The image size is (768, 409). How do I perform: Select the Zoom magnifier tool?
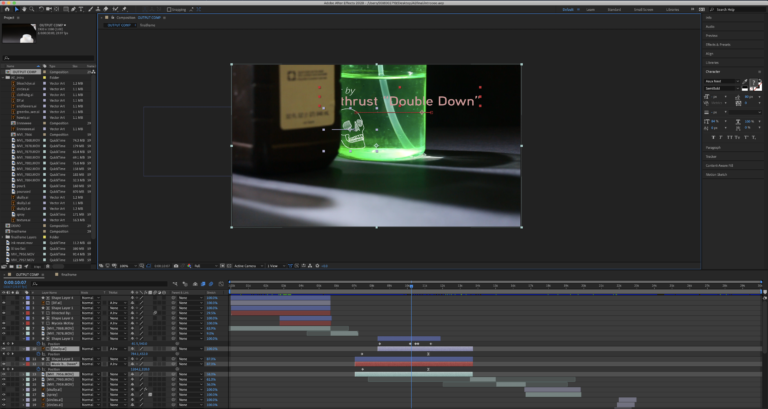pos(32,9)
